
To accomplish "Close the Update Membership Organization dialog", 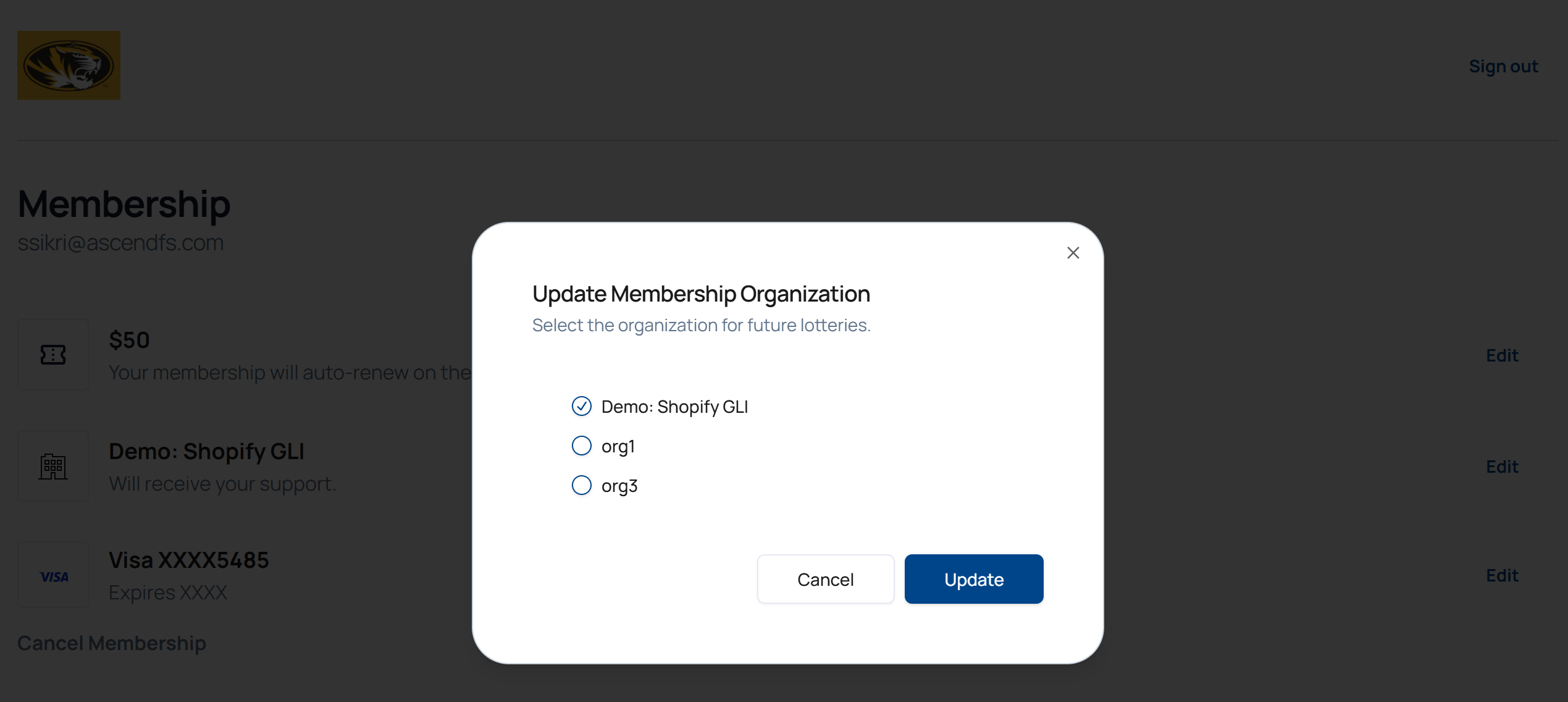I will pos(1073,253).
